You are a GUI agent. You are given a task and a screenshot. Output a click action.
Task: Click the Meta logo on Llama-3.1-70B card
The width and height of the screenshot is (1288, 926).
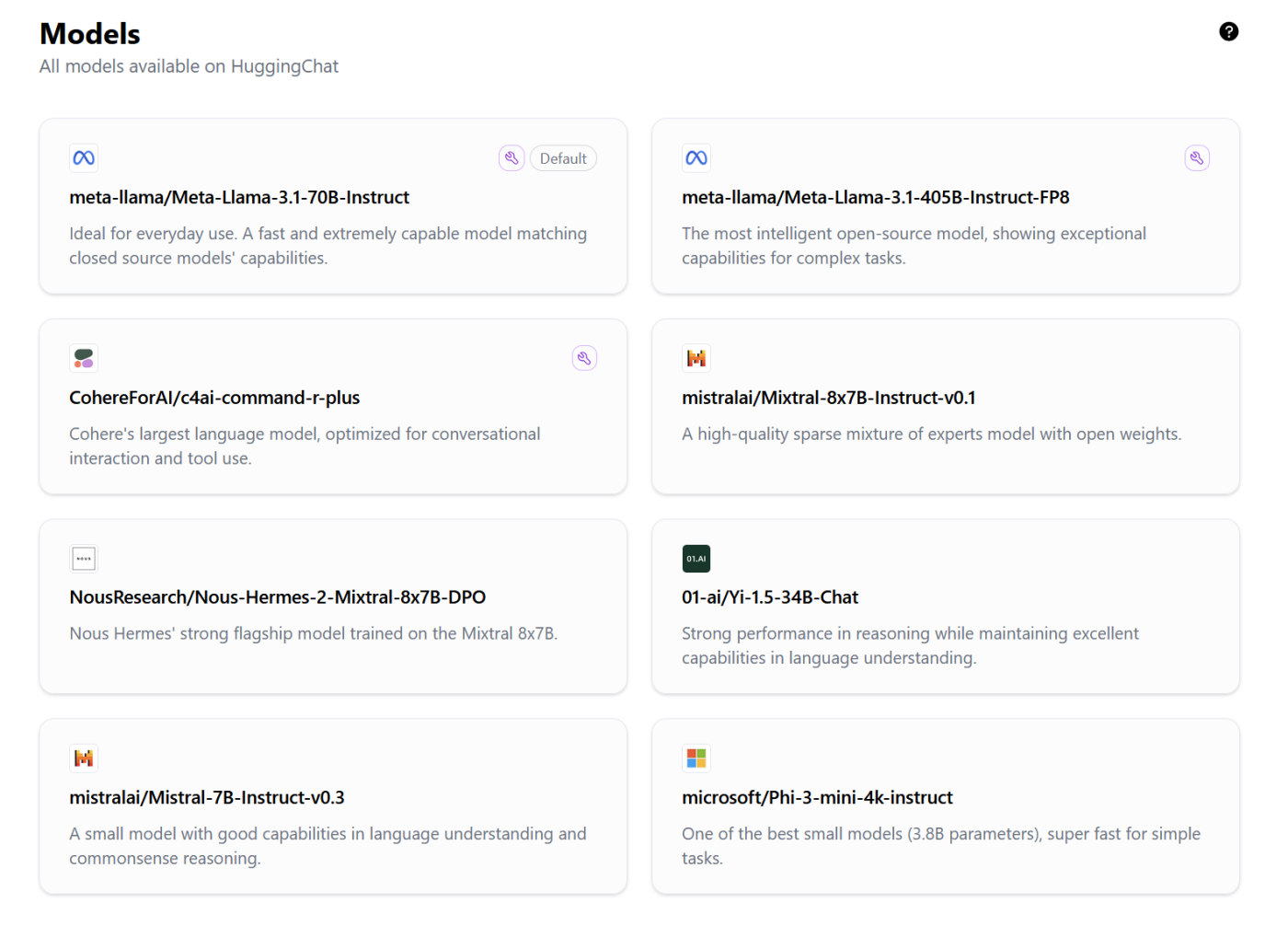point(84,158)
